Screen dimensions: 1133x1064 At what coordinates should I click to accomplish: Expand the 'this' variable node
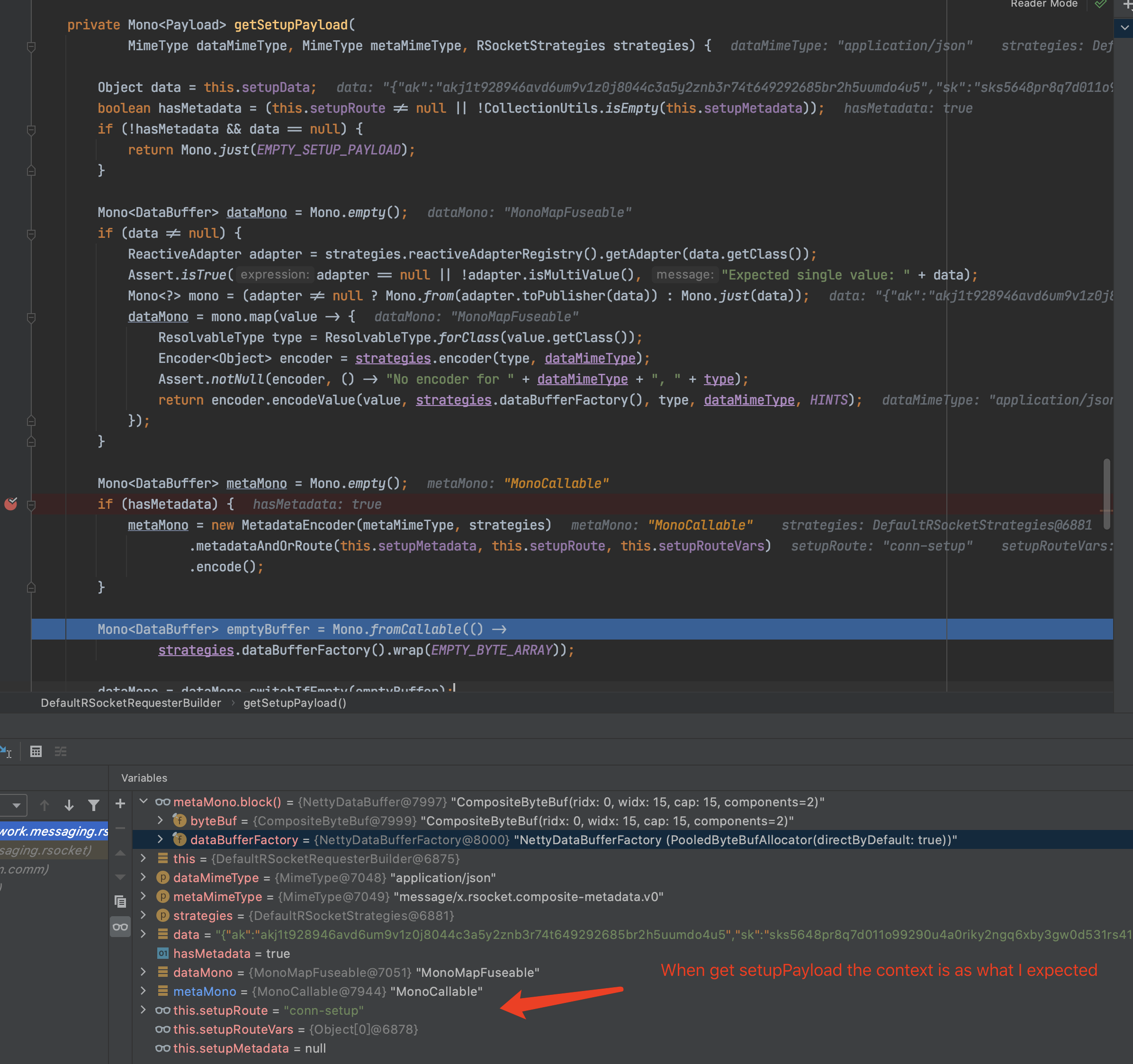coord(144,858)
